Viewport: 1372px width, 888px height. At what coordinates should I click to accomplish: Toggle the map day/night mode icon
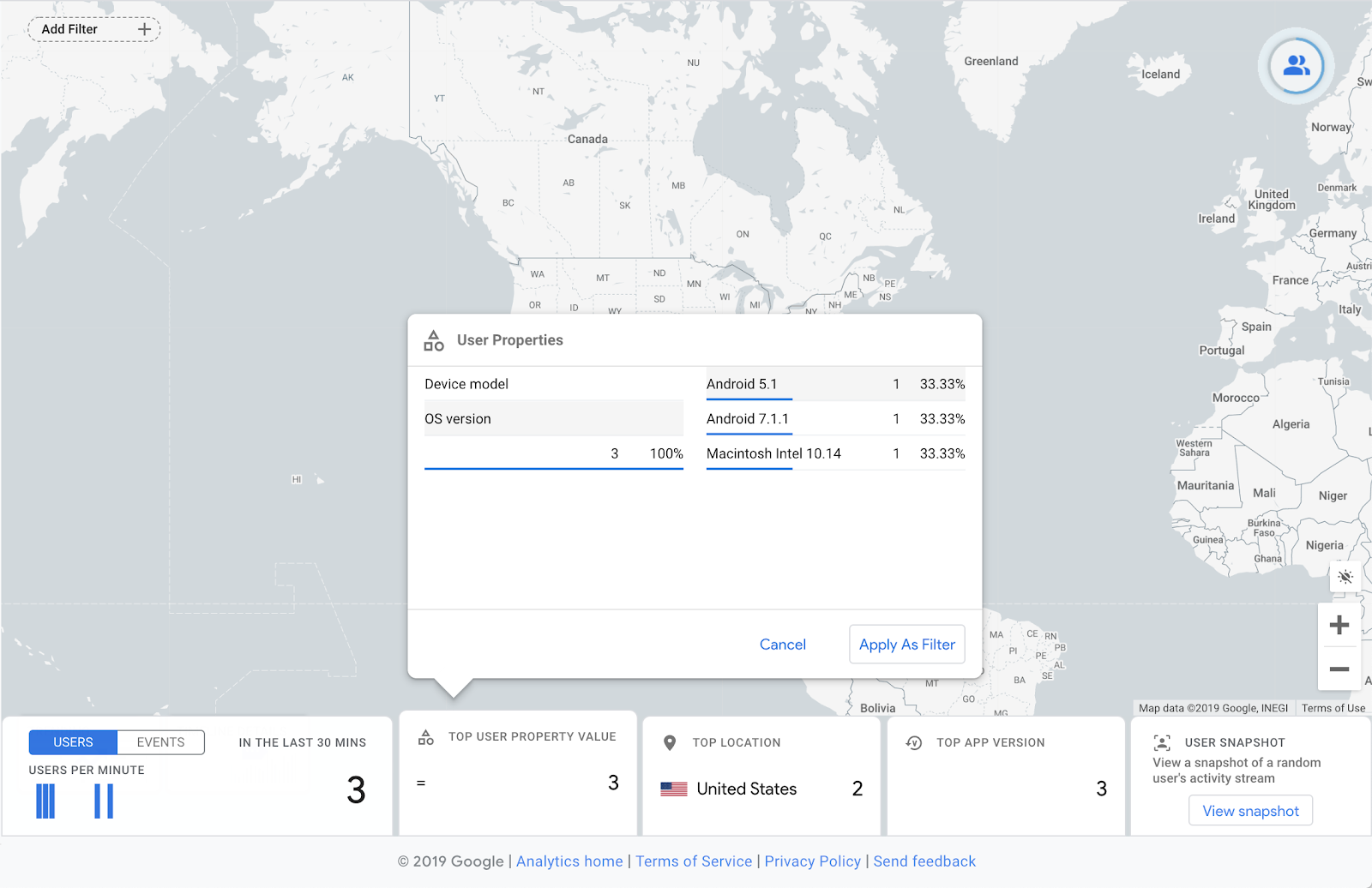pos(1345,577)
